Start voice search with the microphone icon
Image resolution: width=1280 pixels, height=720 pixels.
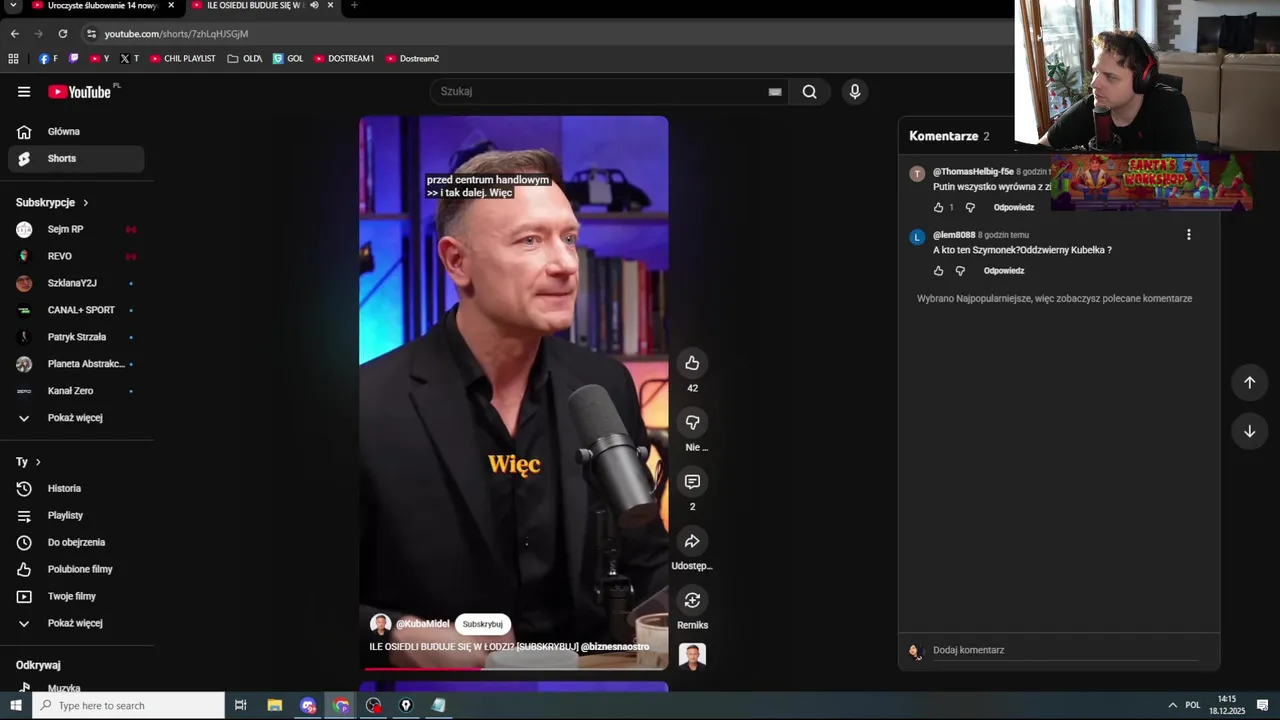coord(854,92)
